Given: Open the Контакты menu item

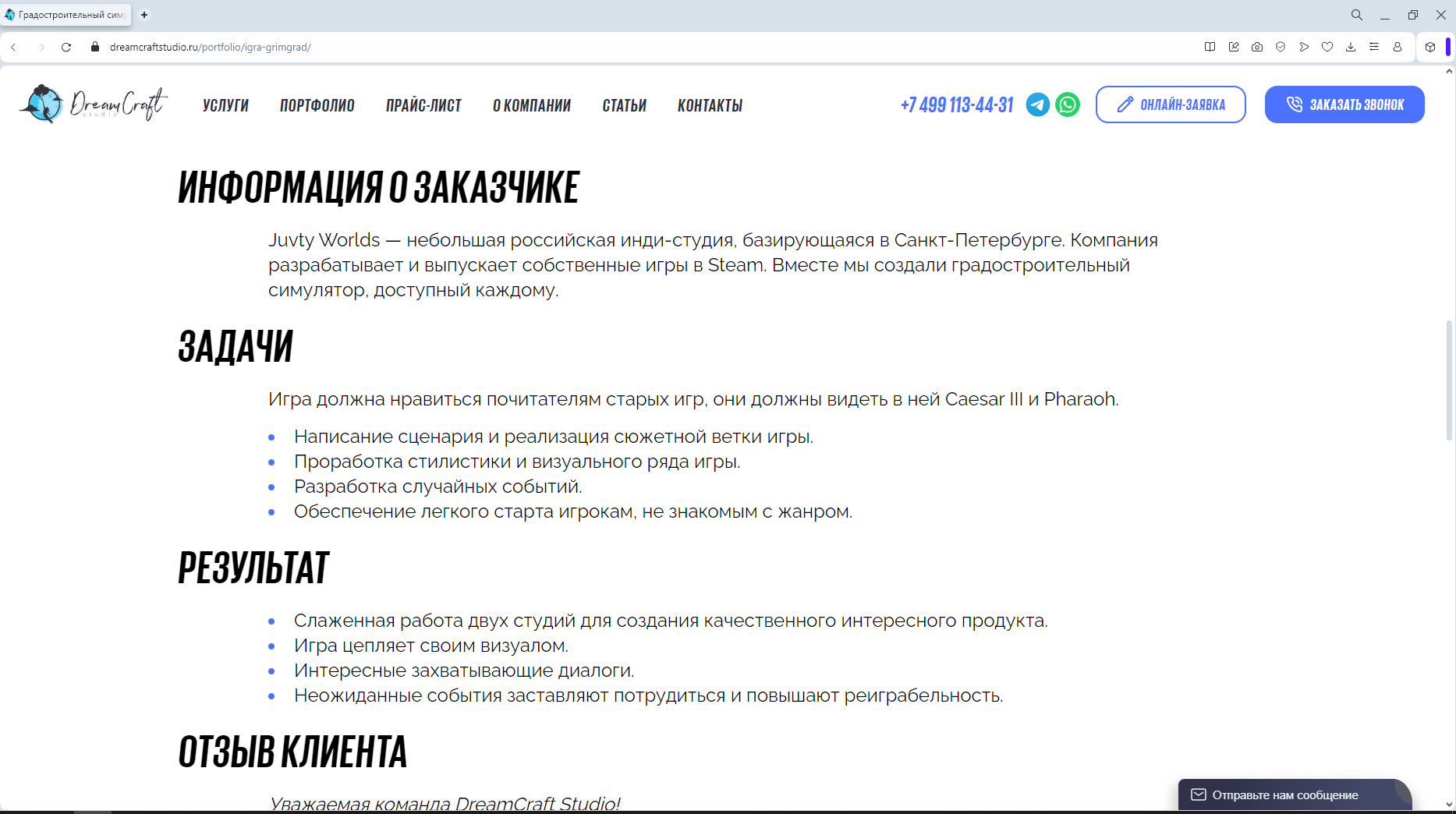Looking at the screenshot, I should (710, 105).
